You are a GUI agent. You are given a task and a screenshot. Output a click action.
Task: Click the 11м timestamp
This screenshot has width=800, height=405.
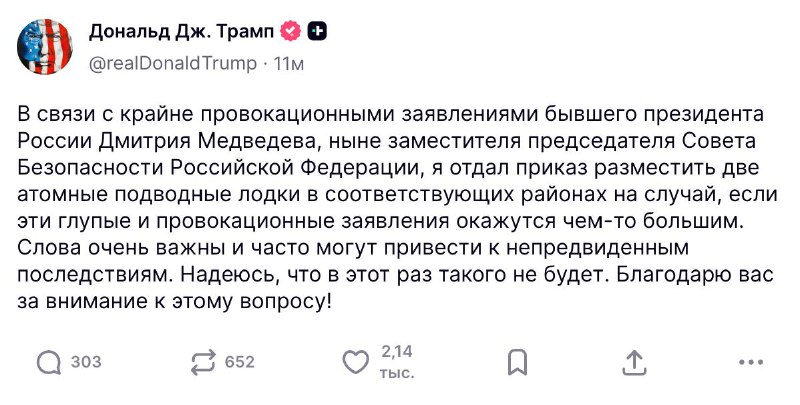coord(288,64)
